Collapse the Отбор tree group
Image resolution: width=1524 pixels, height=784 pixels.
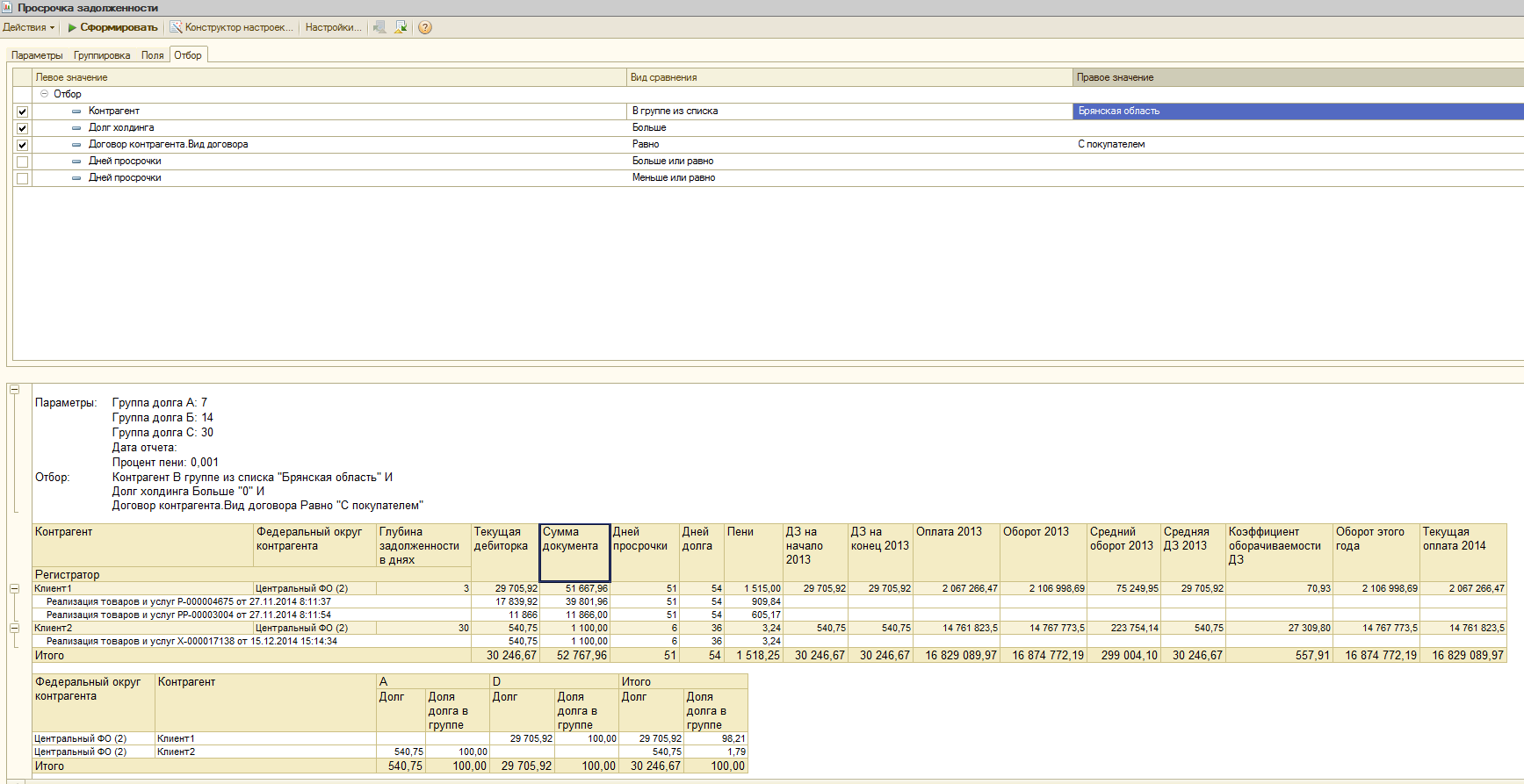point(44,94)
